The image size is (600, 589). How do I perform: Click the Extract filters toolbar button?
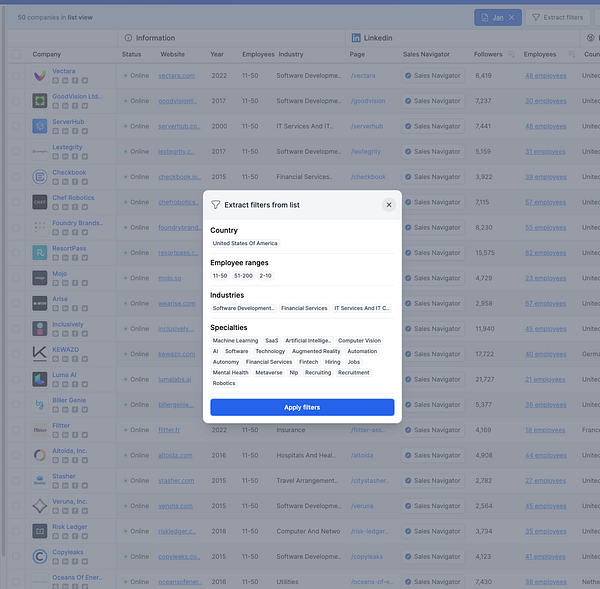558,18
